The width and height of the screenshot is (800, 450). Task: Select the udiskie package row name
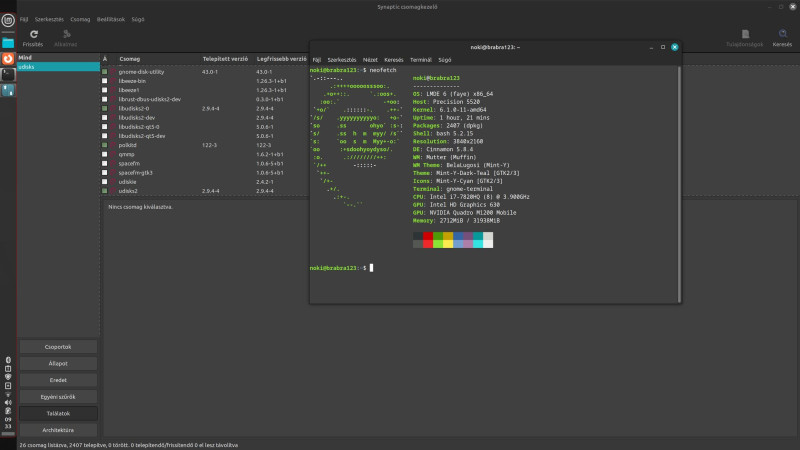pyautogui.click(x=128, y=182)
